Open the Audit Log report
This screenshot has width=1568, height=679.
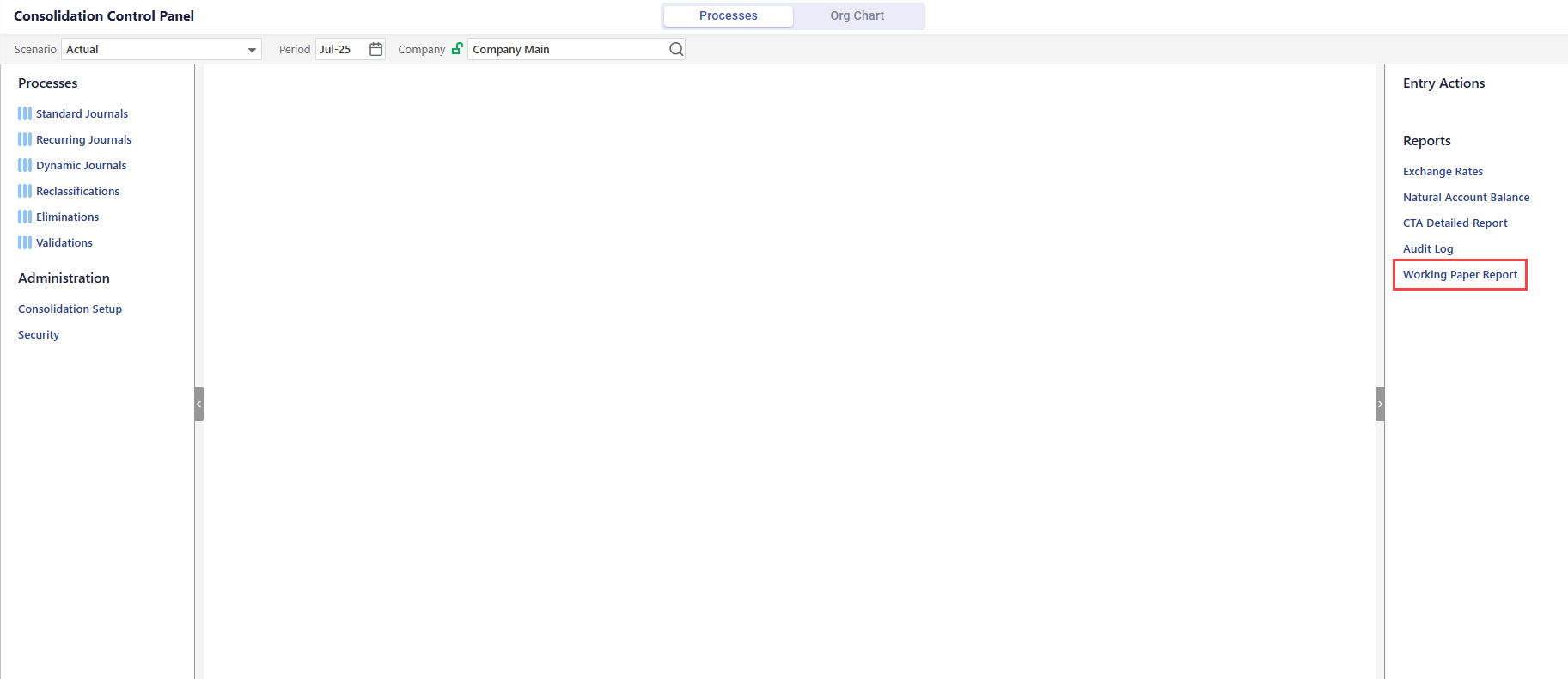pyautogui.click(x=1428, y=248)
